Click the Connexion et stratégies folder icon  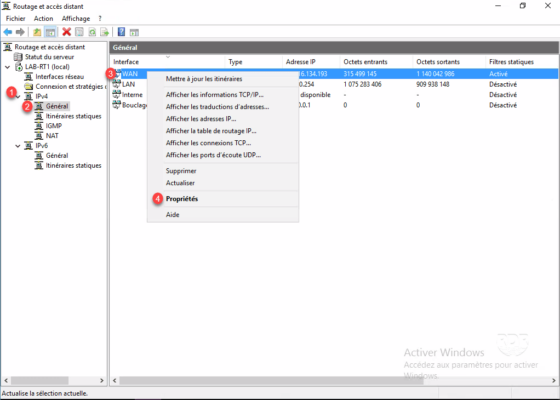click(x=29, y=86)
